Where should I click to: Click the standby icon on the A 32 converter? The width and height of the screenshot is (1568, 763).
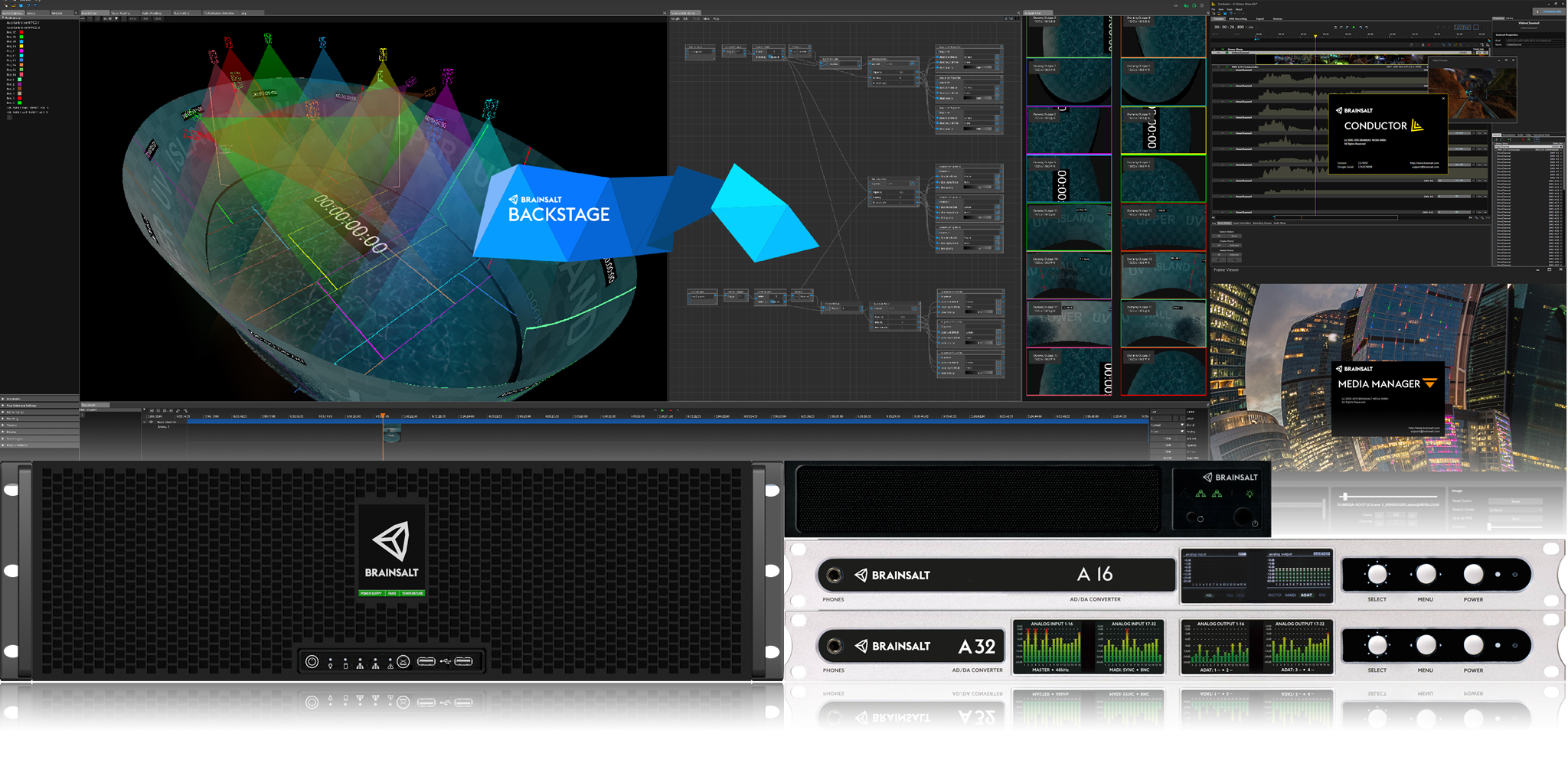pyautogui.click(x=1514, y=645)
